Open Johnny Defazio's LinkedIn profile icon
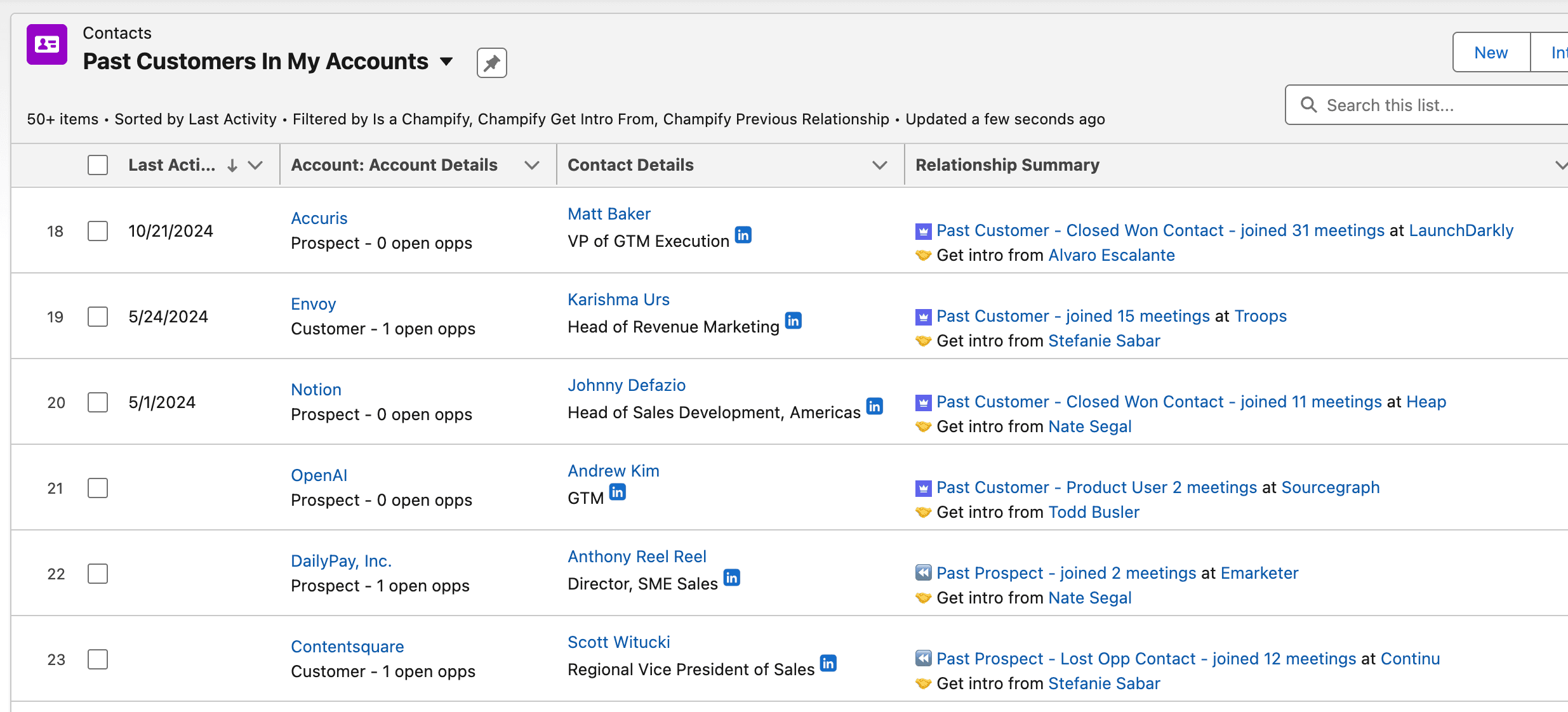The height and width of the screenshot is (712, 1568). point(875,406)
